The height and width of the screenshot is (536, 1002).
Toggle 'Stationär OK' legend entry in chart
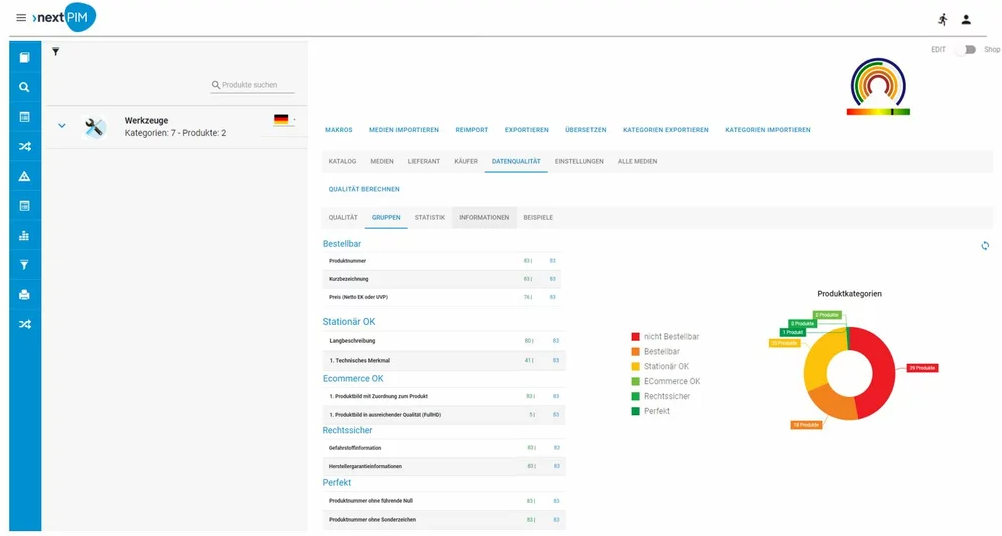665,366
